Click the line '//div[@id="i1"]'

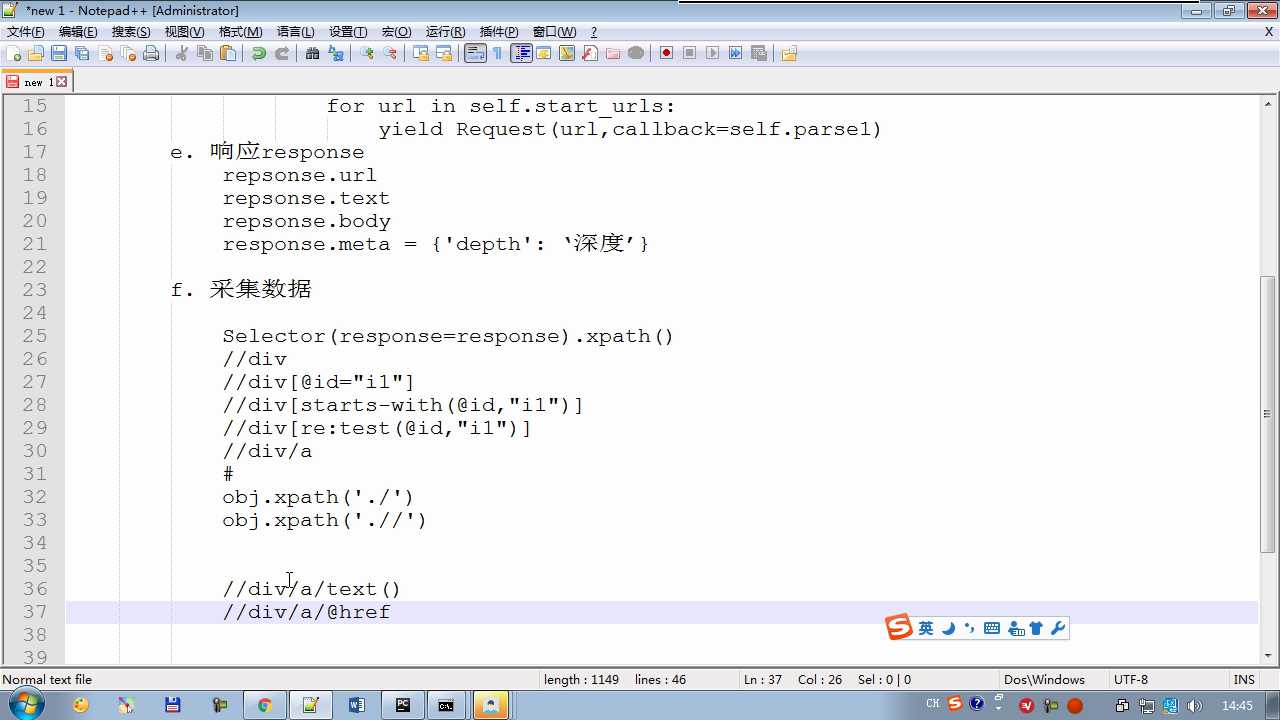point(318,382)
